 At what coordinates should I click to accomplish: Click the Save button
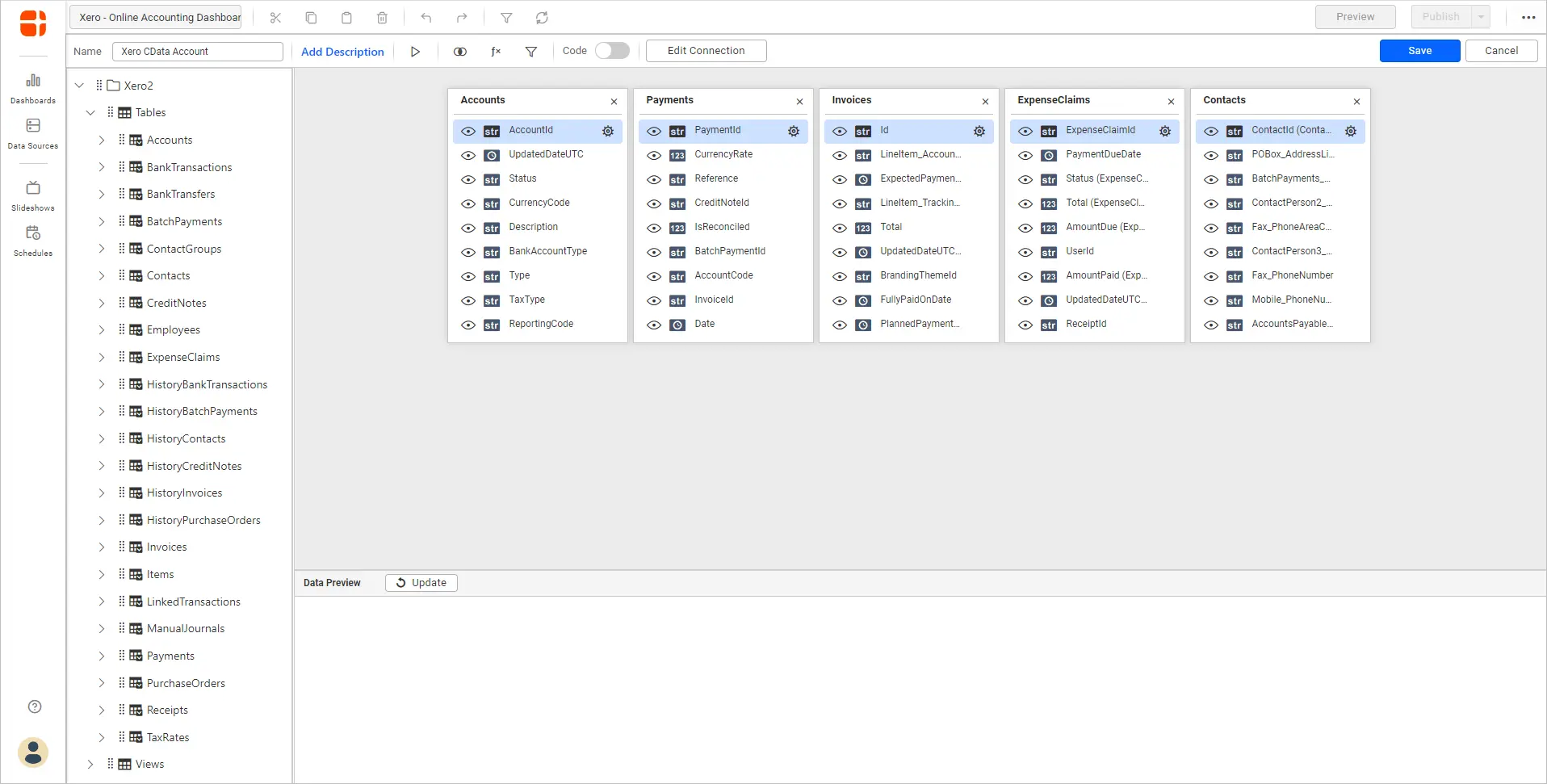pyautogui.click(x=1419, y=51)
